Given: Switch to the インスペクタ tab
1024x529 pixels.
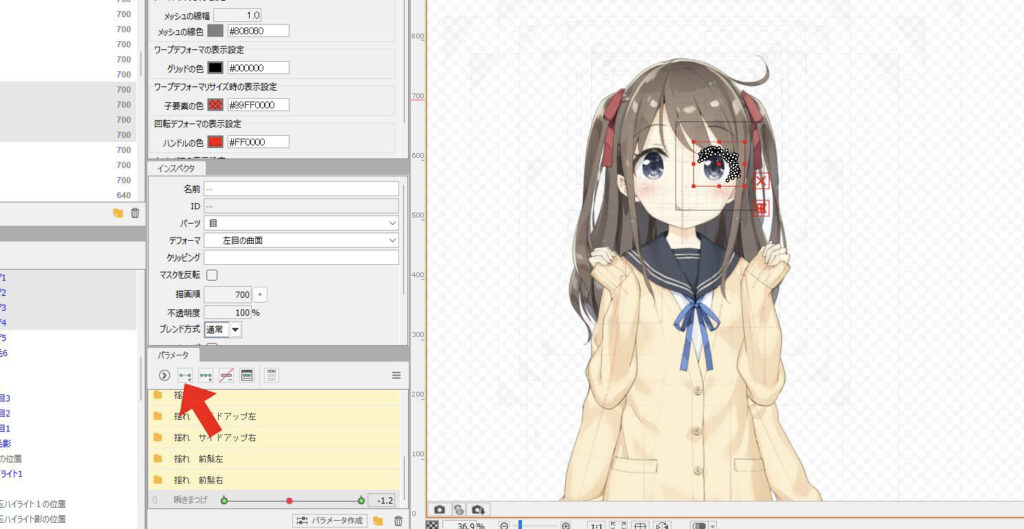Looking at the screenshot, I should point(176,168).
